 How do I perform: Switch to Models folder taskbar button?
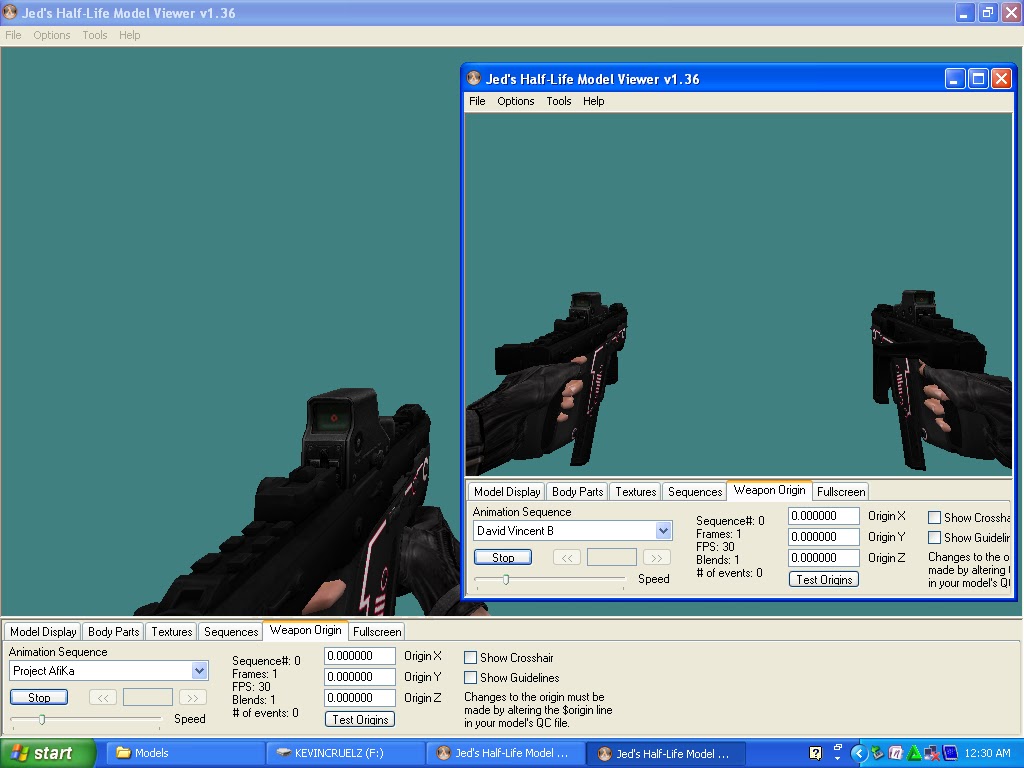(184, 753)
